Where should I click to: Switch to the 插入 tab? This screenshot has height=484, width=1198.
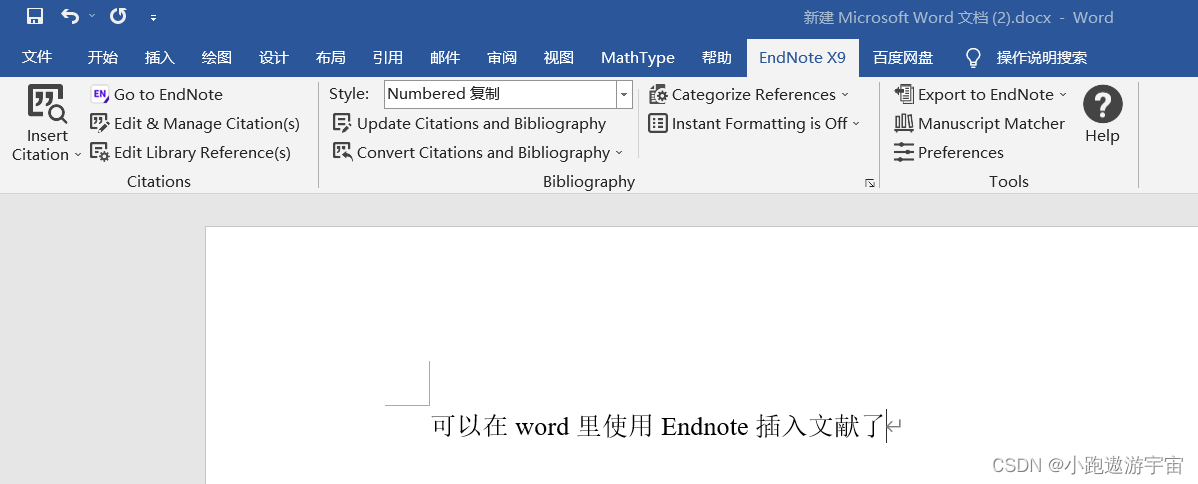pyautogui.click(x=160, y=57)
